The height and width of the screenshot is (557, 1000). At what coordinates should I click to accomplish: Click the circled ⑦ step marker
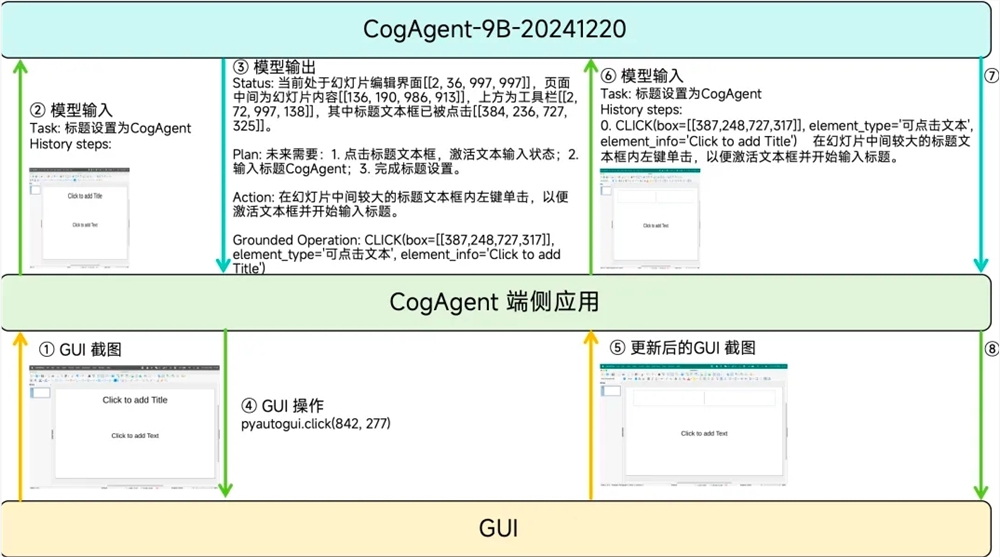click(x=990, y=75)
